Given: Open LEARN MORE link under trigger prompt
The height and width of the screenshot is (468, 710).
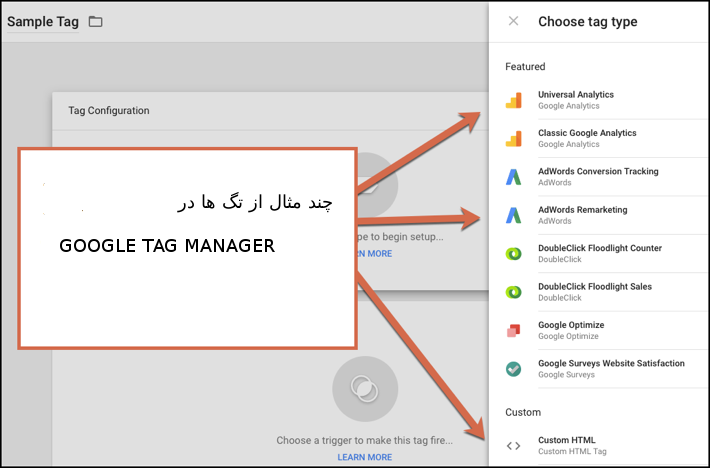Looking at the screenshot, I should [x=365, y=457].
